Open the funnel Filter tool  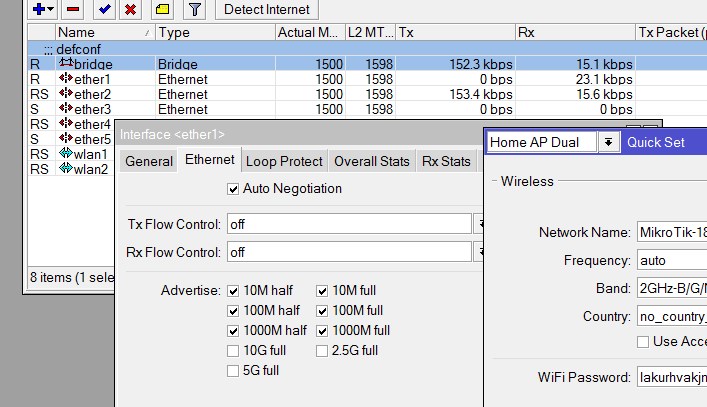coord(195,9)
